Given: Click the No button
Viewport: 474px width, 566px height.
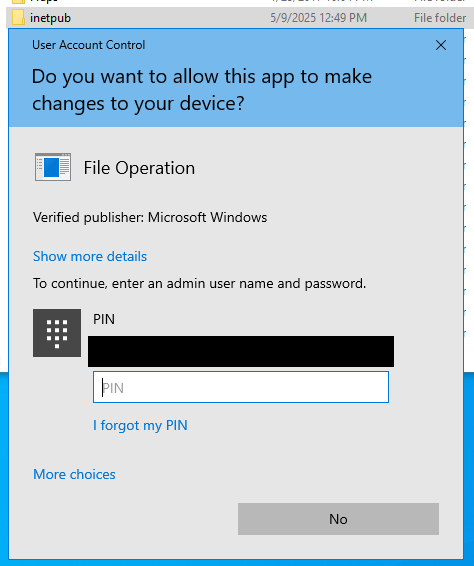Looking at the screenshot, I should pos(338,519).
